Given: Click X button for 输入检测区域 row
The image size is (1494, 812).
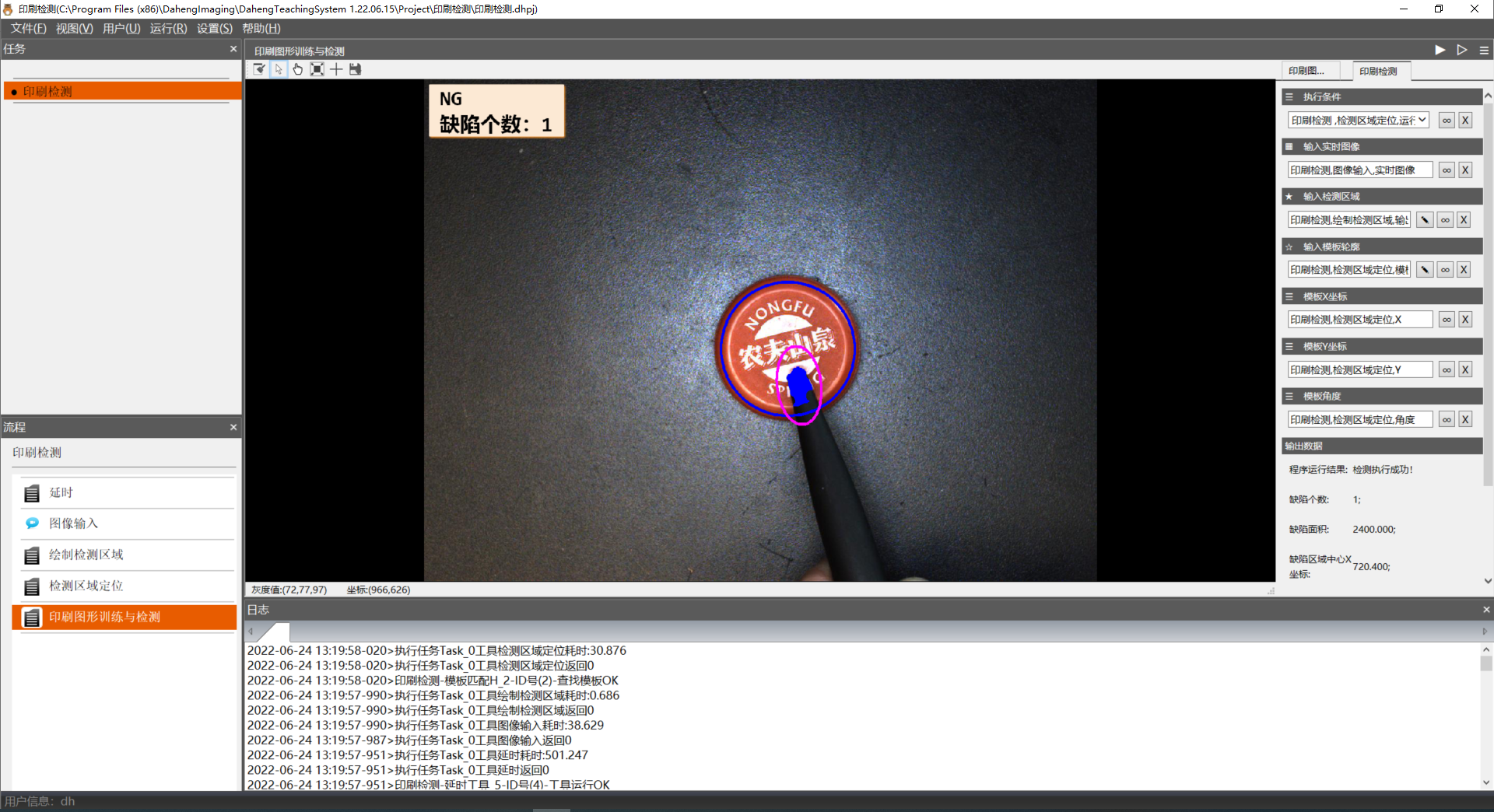Looking at the screenshot, I should tap(1464, 220).
